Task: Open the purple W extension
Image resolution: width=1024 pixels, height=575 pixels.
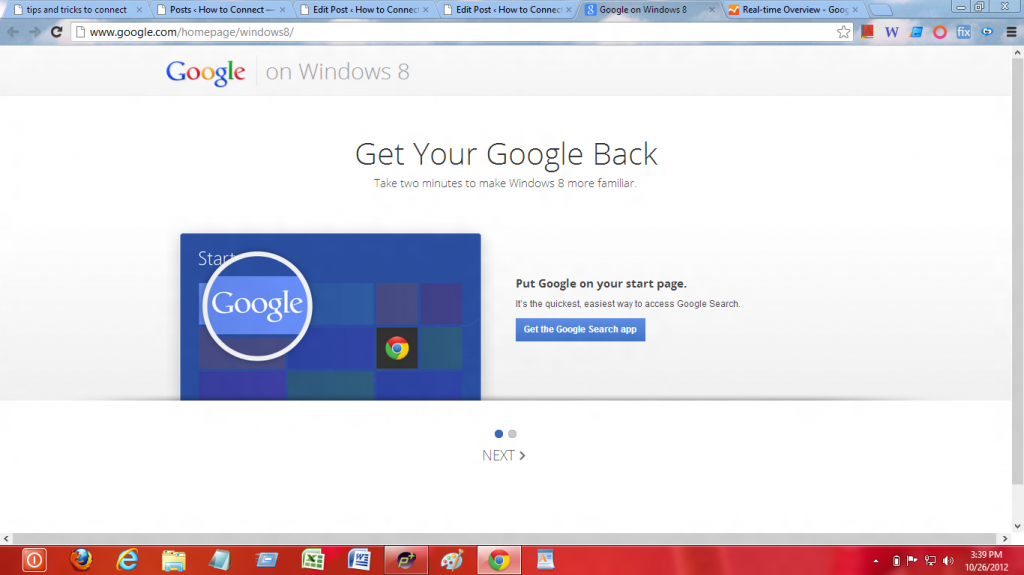Action: click(x=891, y=31)
